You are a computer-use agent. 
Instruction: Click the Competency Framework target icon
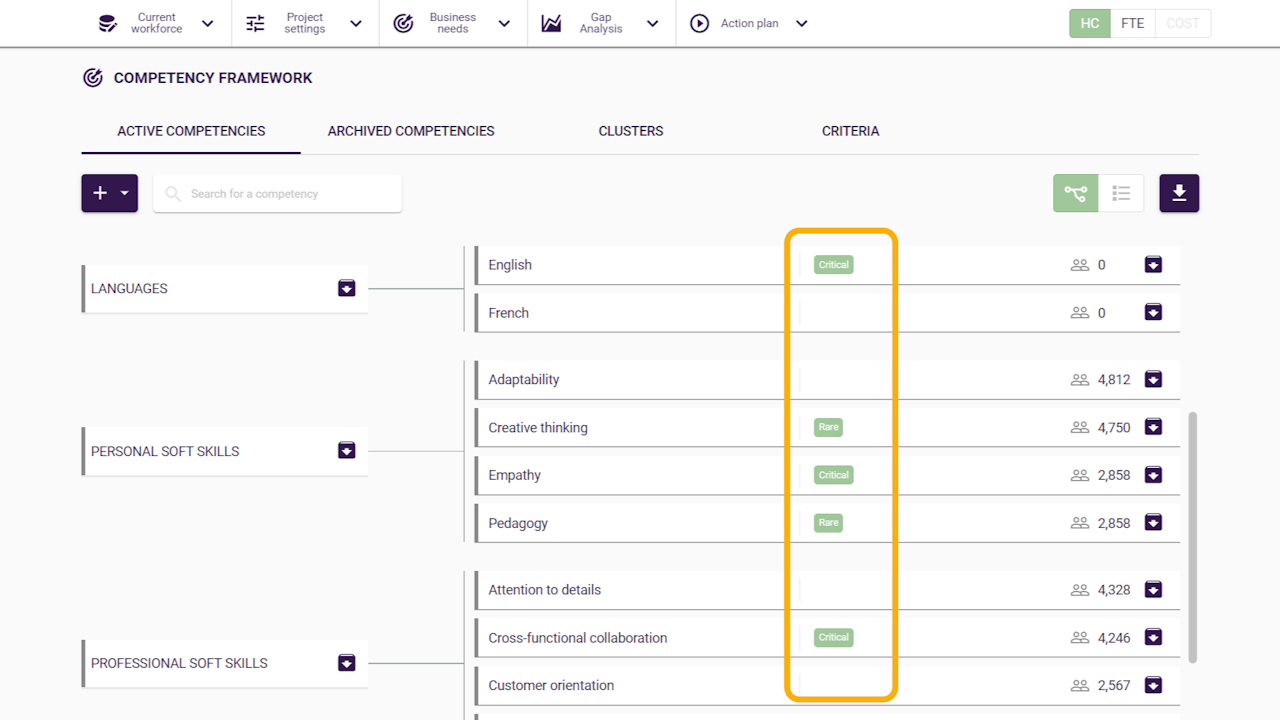pos(93,78)
